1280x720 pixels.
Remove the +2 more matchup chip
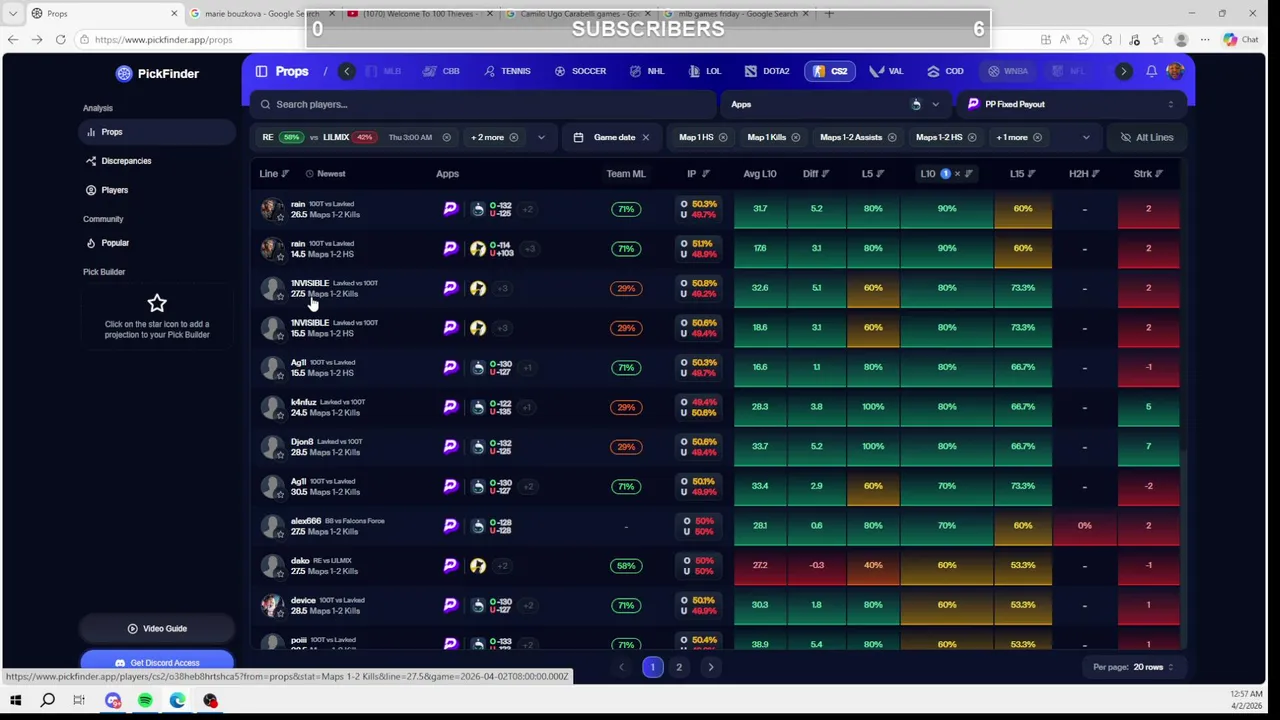point(513,137)
